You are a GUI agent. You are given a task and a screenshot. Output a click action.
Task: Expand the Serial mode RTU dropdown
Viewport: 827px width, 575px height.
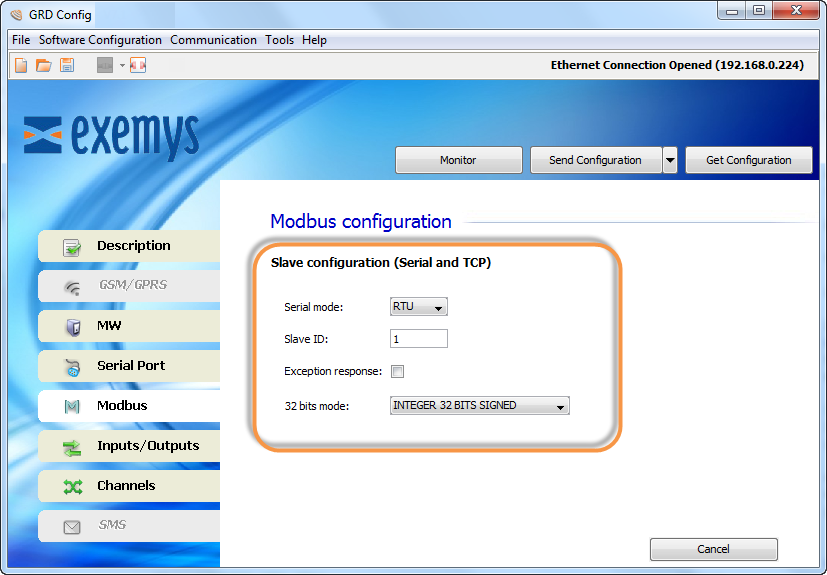[419, 307]
